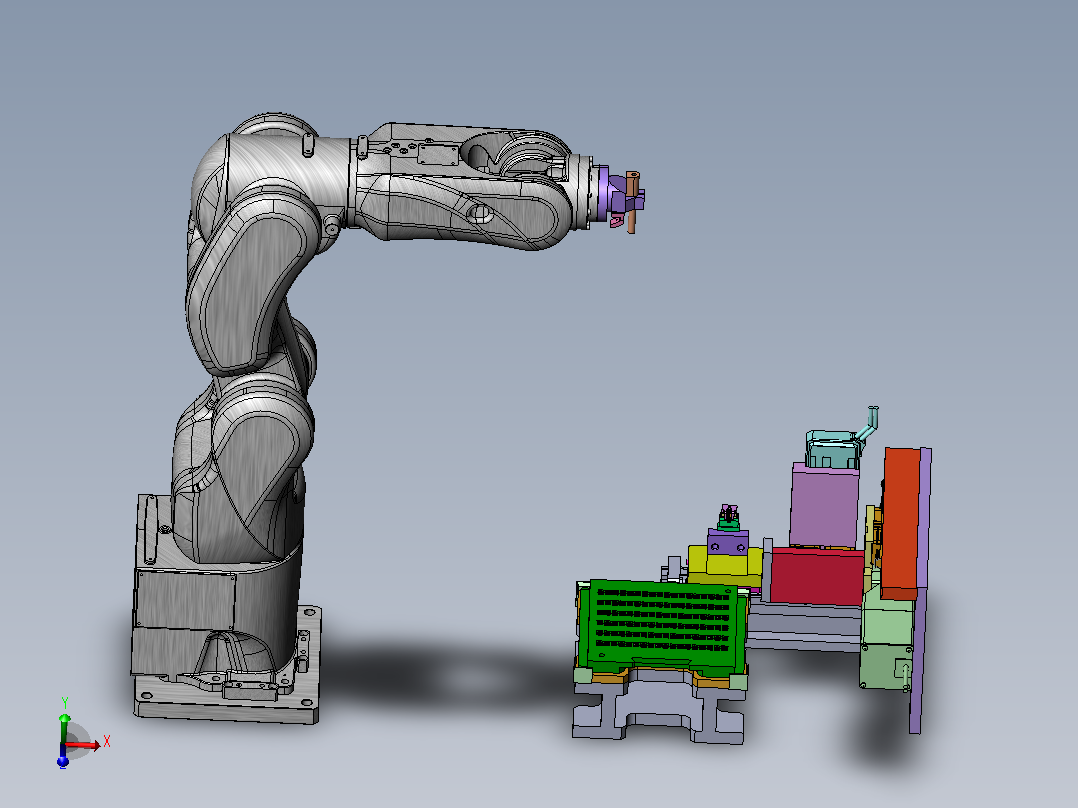Select the light green motor box
Viewport: 1078px width, 808px height.
click(x=887, y=640)
